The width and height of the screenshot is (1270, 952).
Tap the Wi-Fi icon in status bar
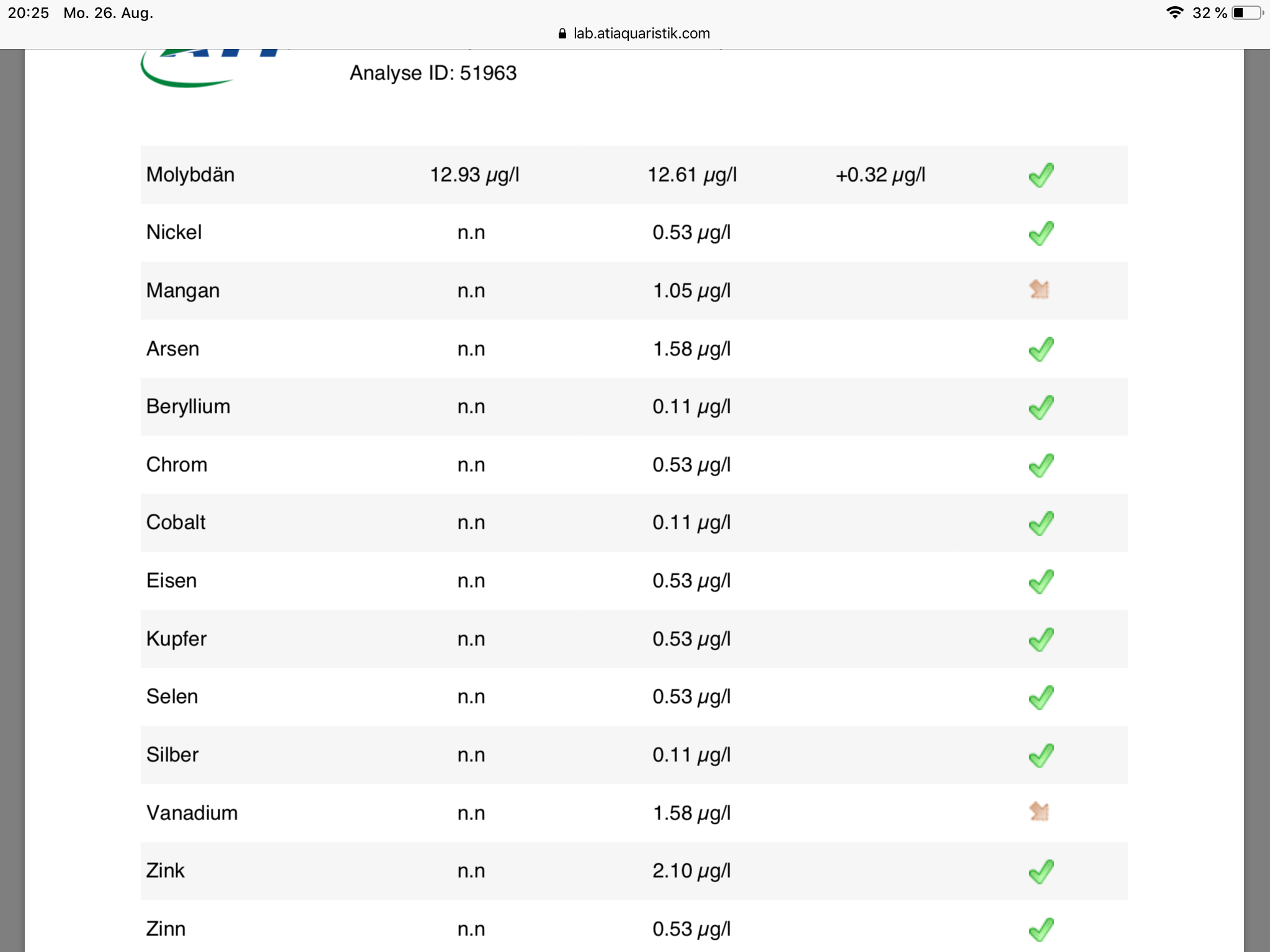point(1174,13)
